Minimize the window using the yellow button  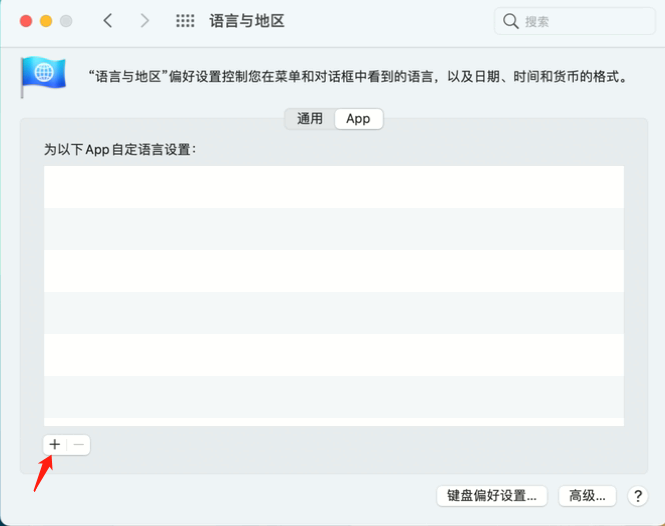(x=45, y=21)
